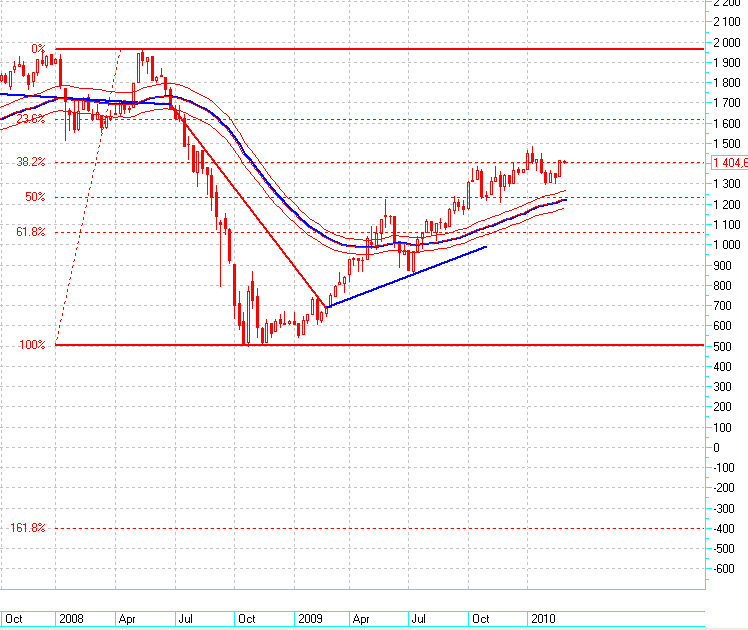The image size is (748, 630).
Task: Click the positive 400 value on the price axis
Action: click(722, 367)
